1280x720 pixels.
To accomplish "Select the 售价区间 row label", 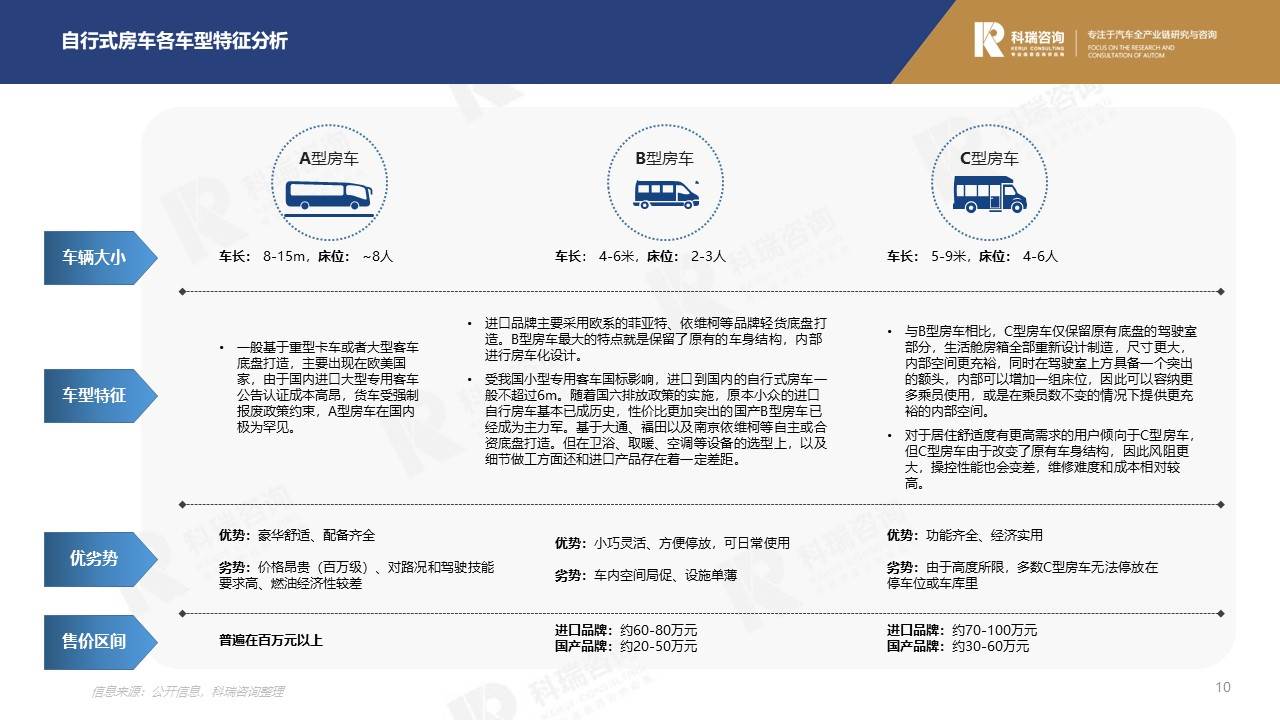I will [x=100, y=641].
